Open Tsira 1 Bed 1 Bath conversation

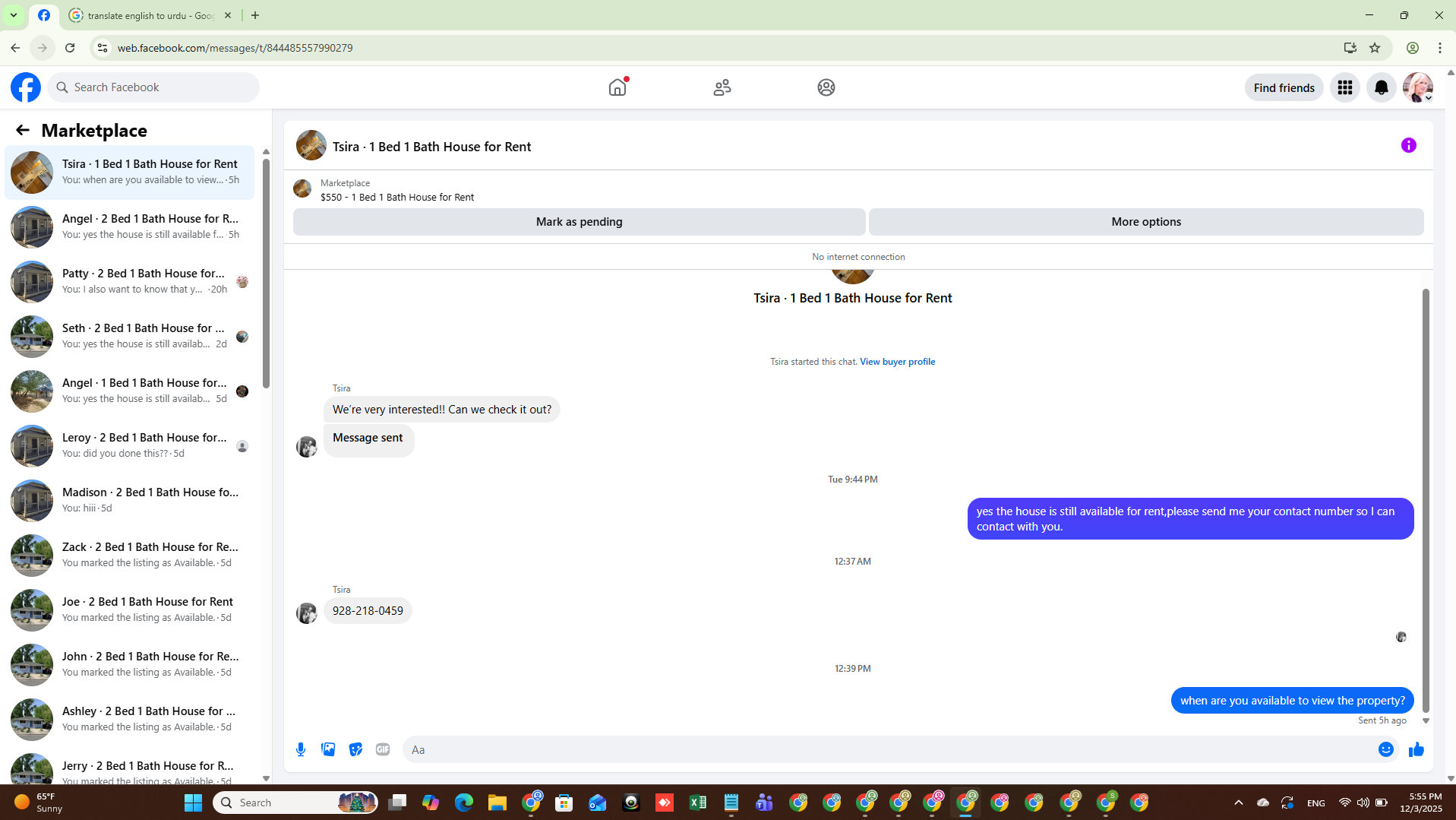pos(130,172)
